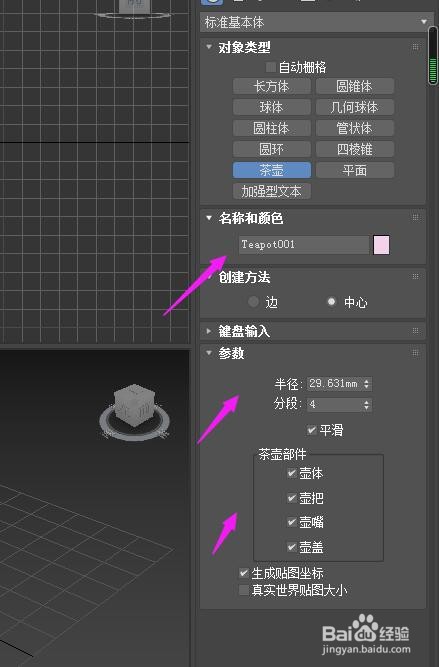The image size is (439, 667).
Task: Click the command panel vertical scrollbar
Action: click(x=433, y=55)
